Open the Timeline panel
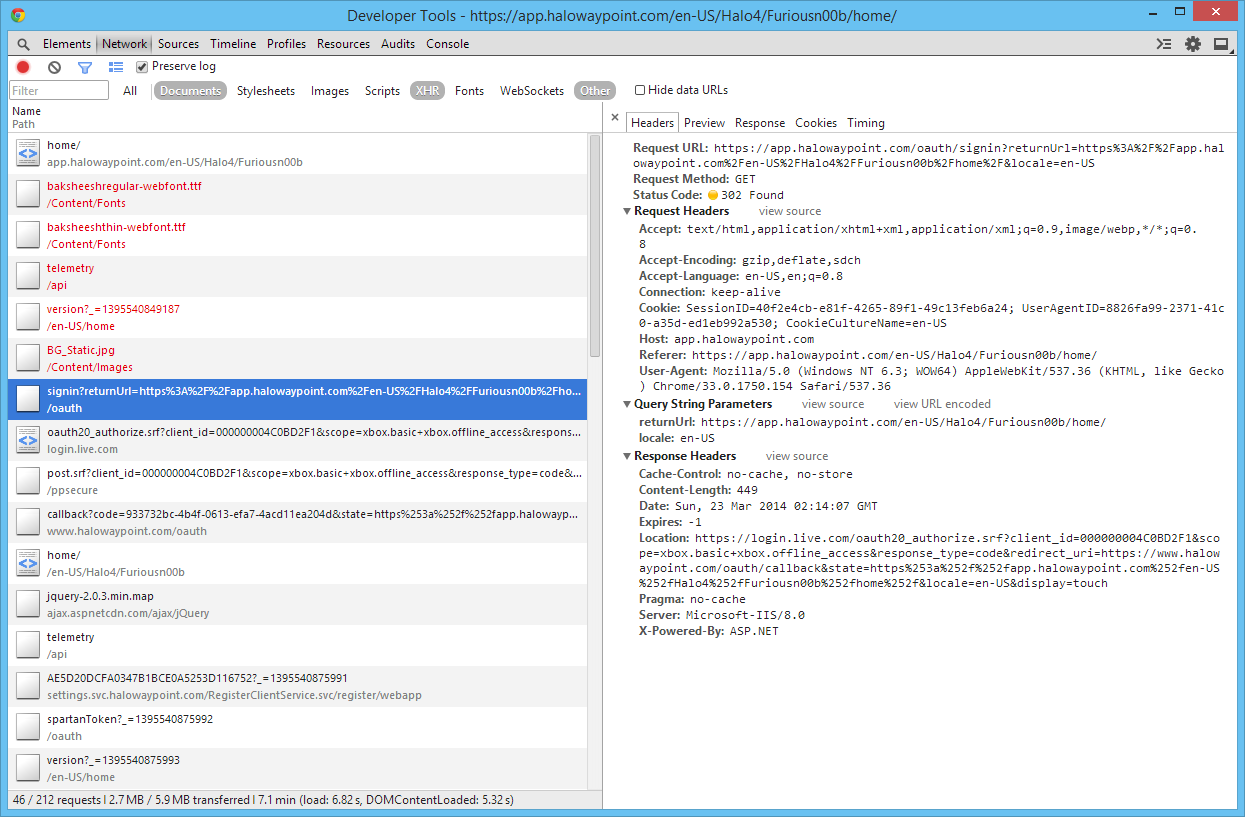This screenshot has width=1245, height=817. (233, 44)
